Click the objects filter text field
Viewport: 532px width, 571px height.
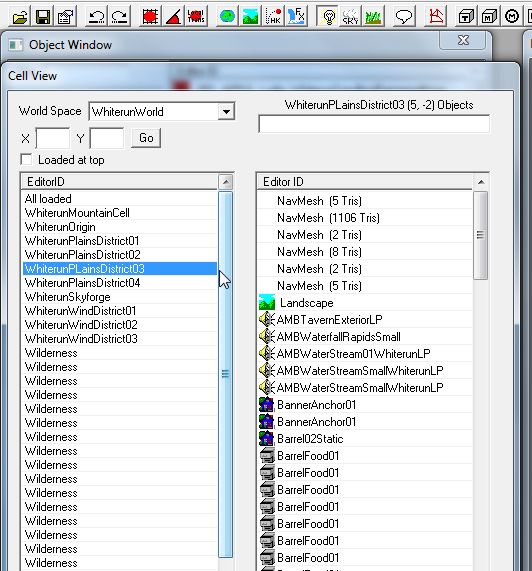(x=374, y=124)
